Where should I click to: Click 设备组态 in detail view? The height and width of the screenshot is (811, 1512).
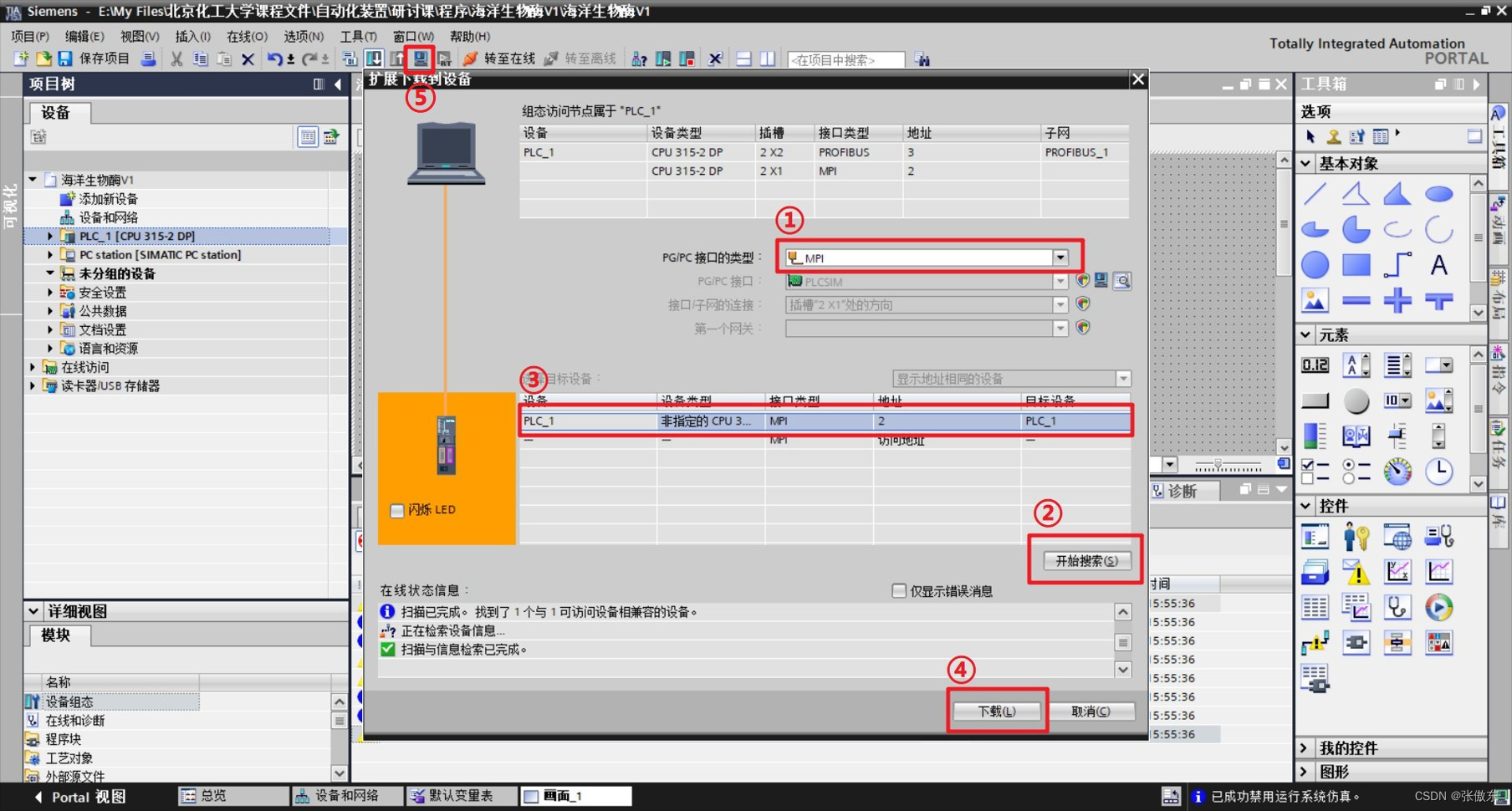coord(69,702)
